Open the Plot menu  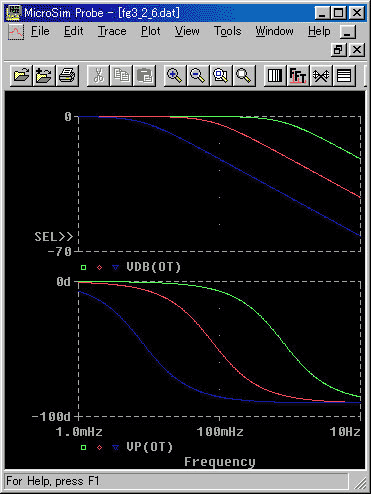(151, 31)
